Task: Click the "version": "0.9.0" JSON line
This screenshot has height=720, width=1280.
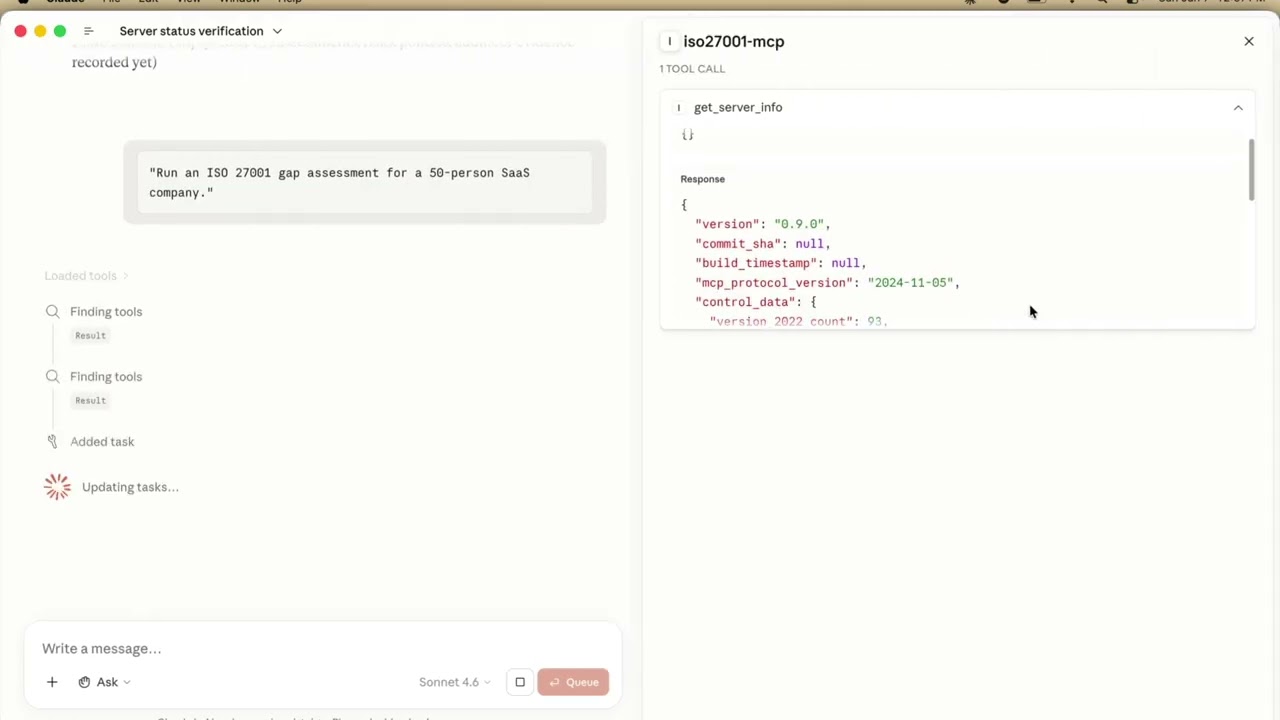Action: pyautogui.click(x=762, y=224)
